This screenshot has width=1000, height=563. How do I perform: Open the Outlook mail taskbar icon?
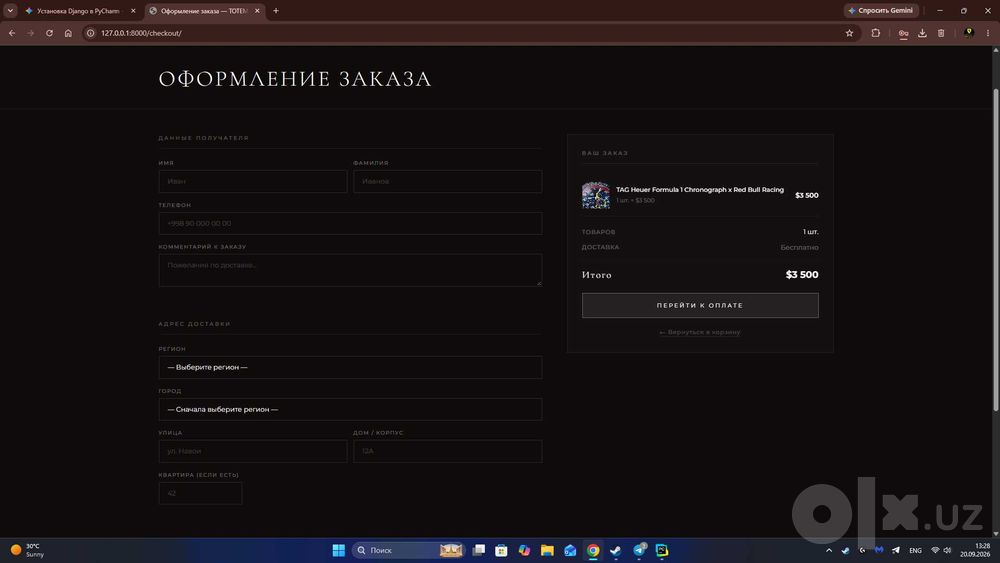tap(570, 550)
